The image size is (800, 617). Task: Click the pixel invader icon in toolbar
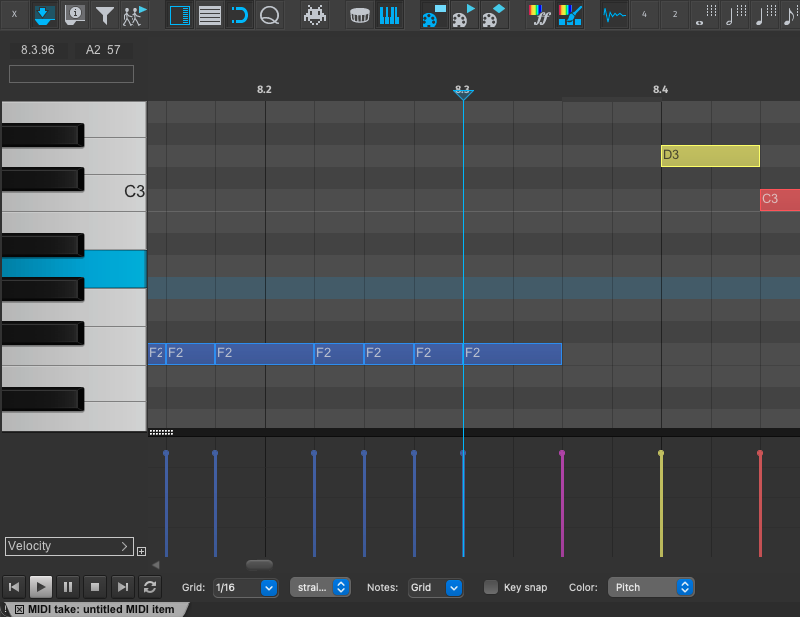[314, 15]
